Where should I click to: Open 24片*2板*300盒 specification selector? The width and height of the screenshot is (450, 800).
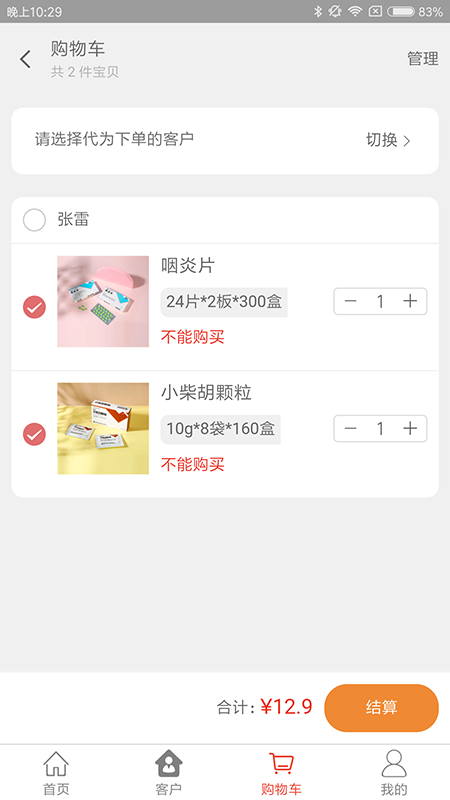tap(224, 302)
